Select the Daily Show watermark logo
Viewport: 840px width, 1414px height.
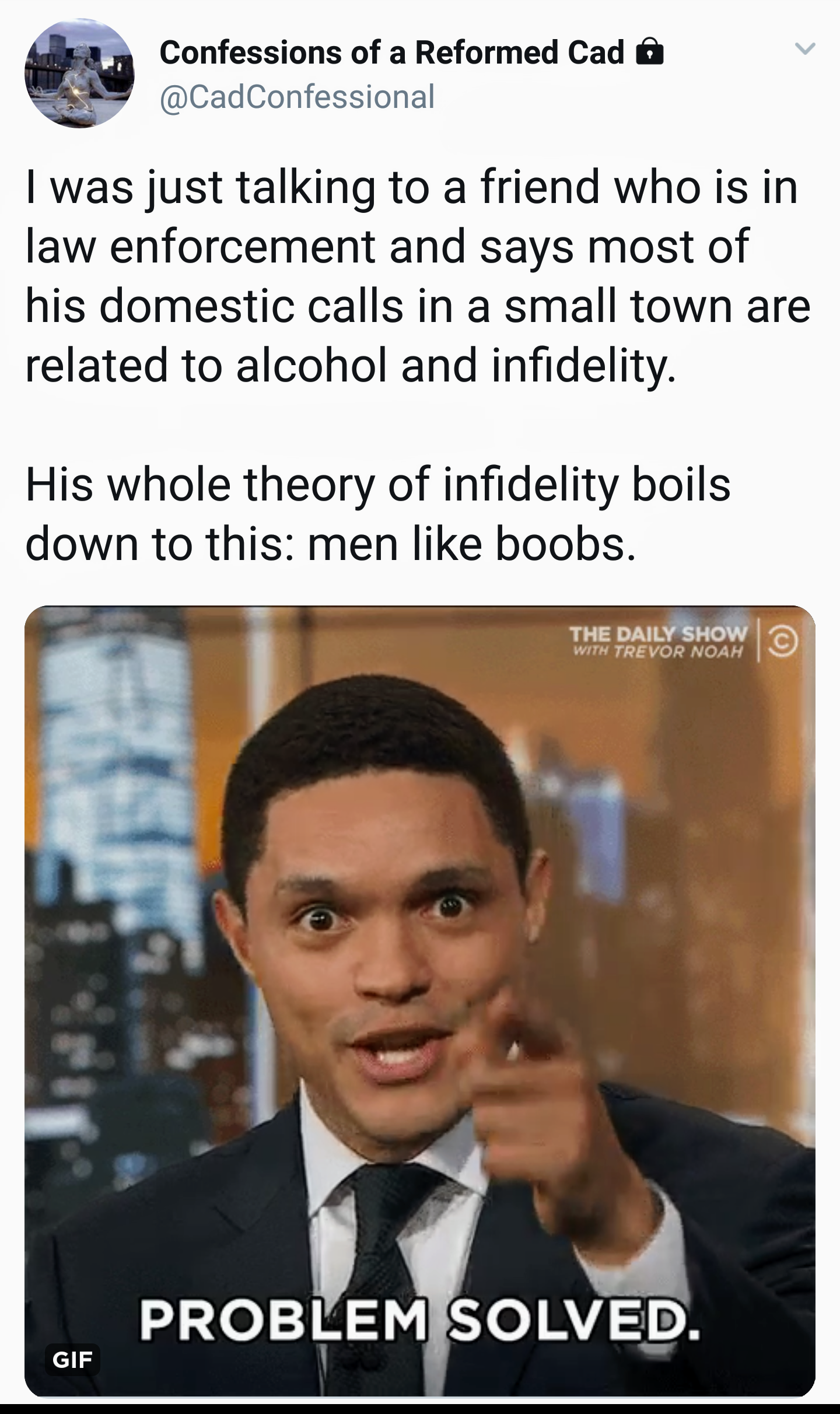click(x=657, y=642)
